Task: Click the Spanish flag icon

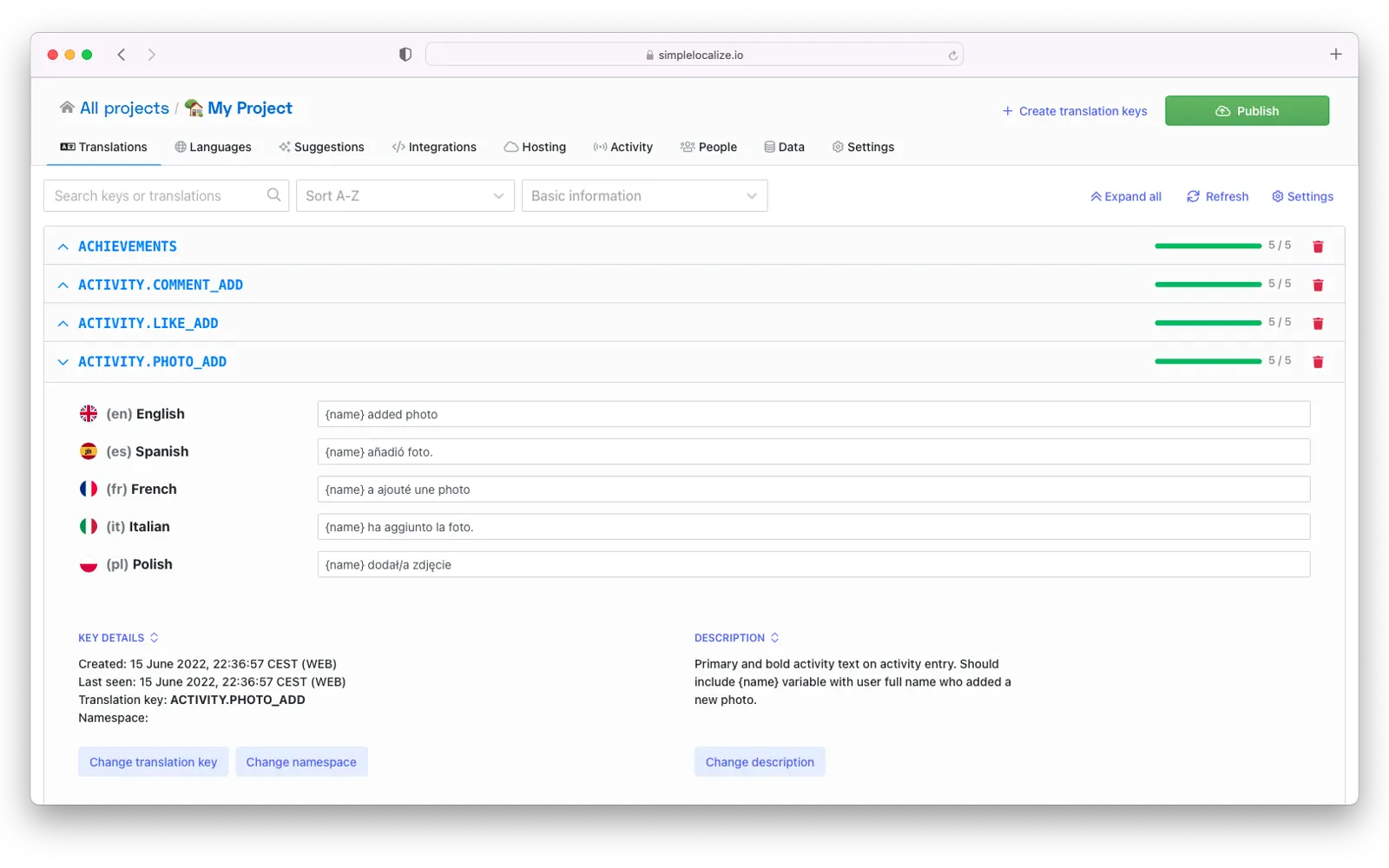Action: [x=89, y=451]
